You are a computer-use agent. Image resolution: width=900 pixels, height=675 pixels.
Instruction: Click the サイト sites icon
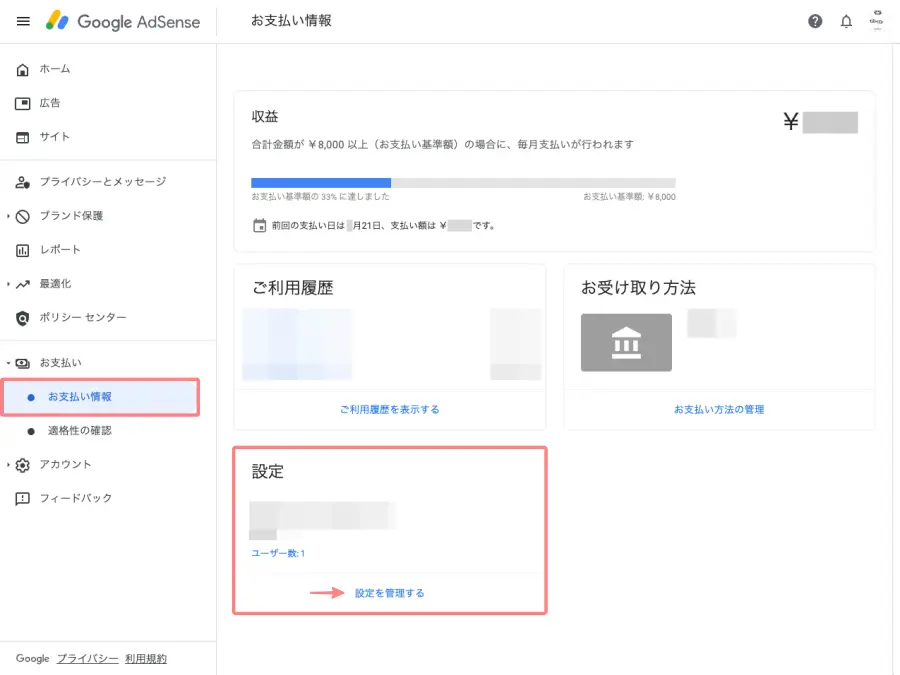22,137
